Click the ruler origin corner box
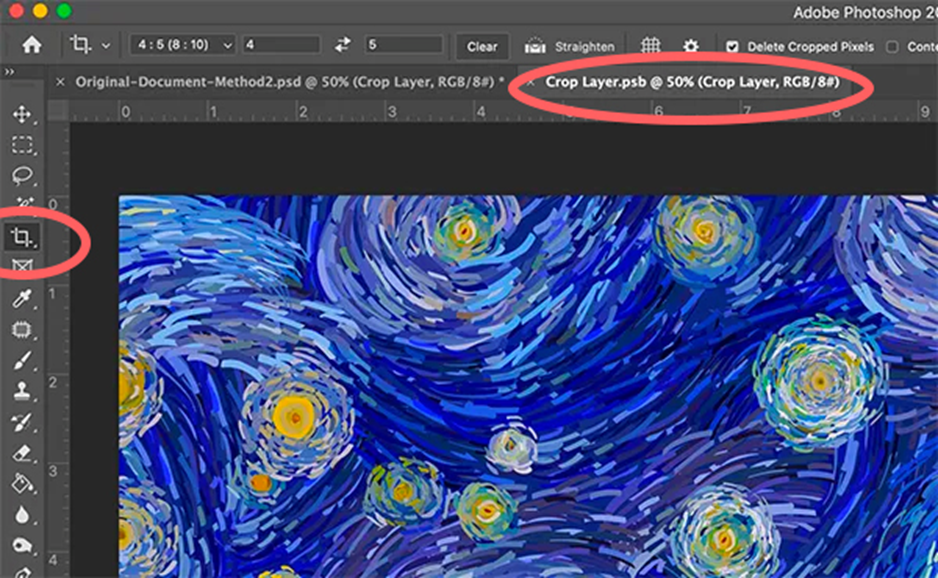The height and width of the screenshot is (578, 938). (x=58, y=111)
